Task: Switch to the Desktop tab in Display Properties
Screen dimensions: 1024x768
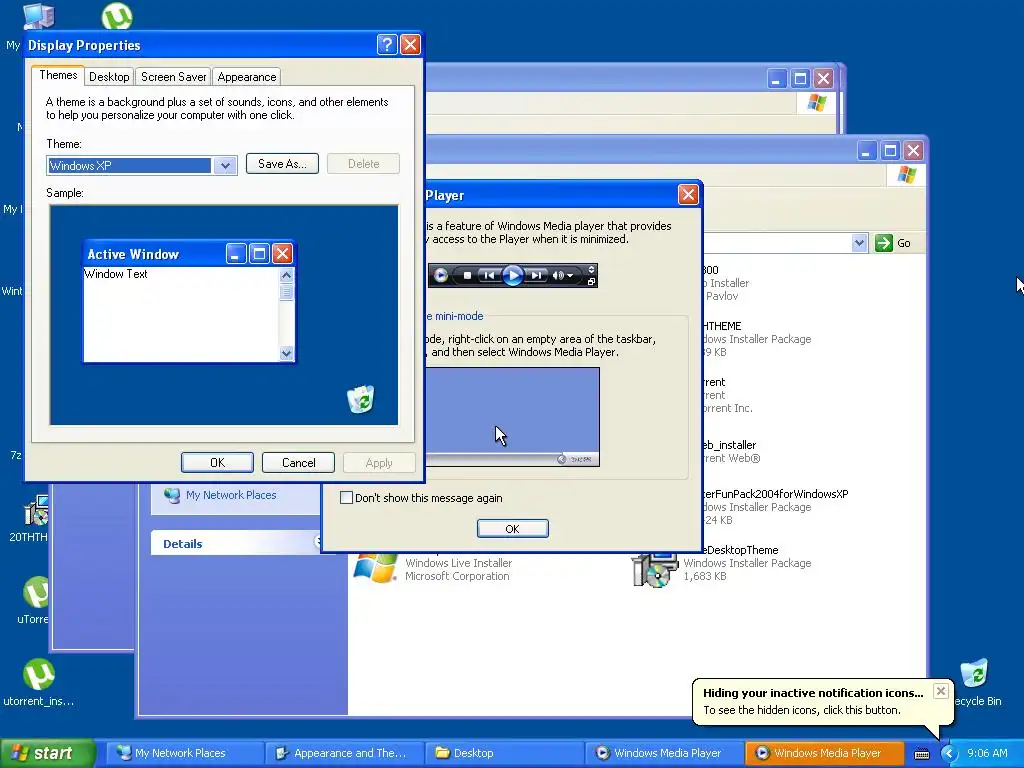Action: (x=109, y=77)
